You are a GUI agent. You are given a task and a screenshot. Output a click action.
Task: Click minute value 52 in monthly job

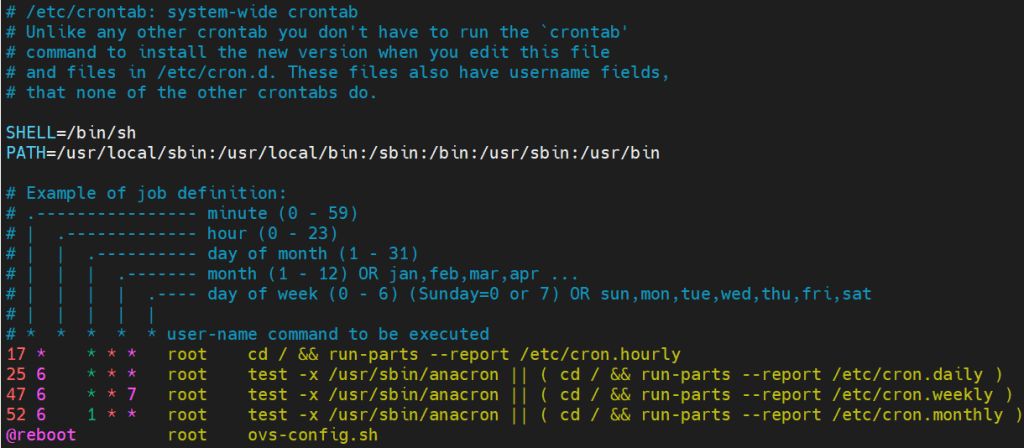pos(16,414)
